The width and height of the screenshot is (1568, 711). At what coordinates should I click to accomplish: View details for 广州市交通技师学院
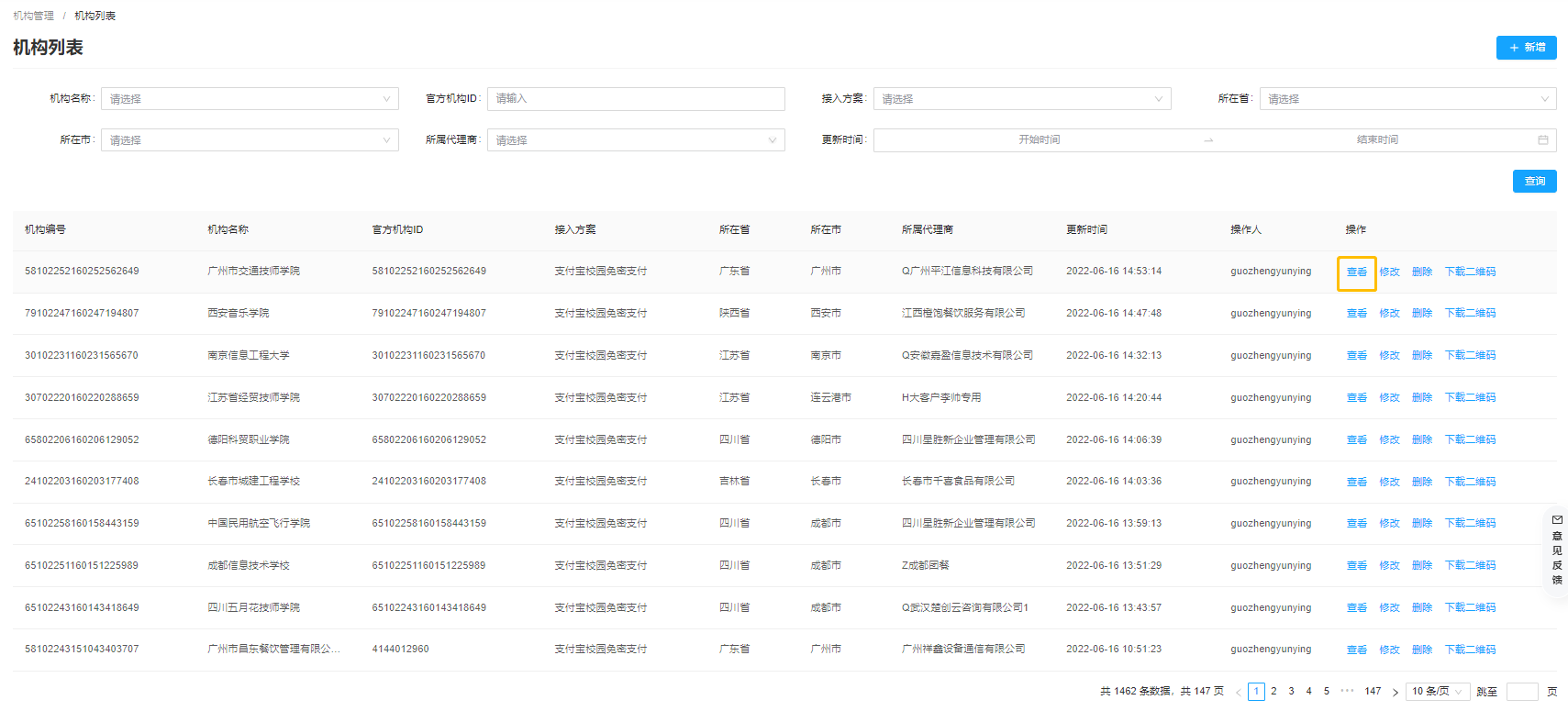[1357, 272]
